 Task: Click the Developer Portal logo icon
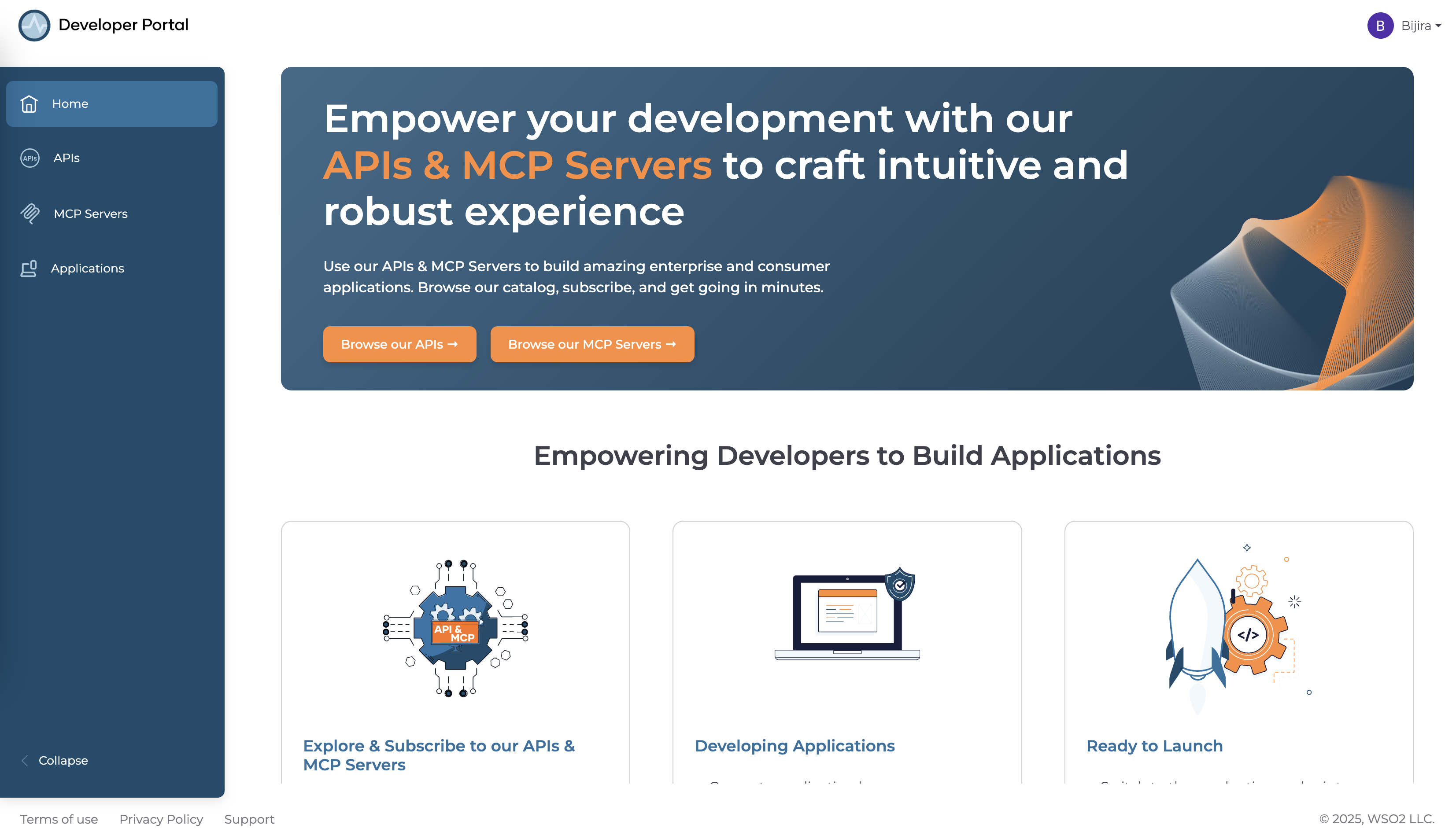pyautogui.click(x=34, y=25)
